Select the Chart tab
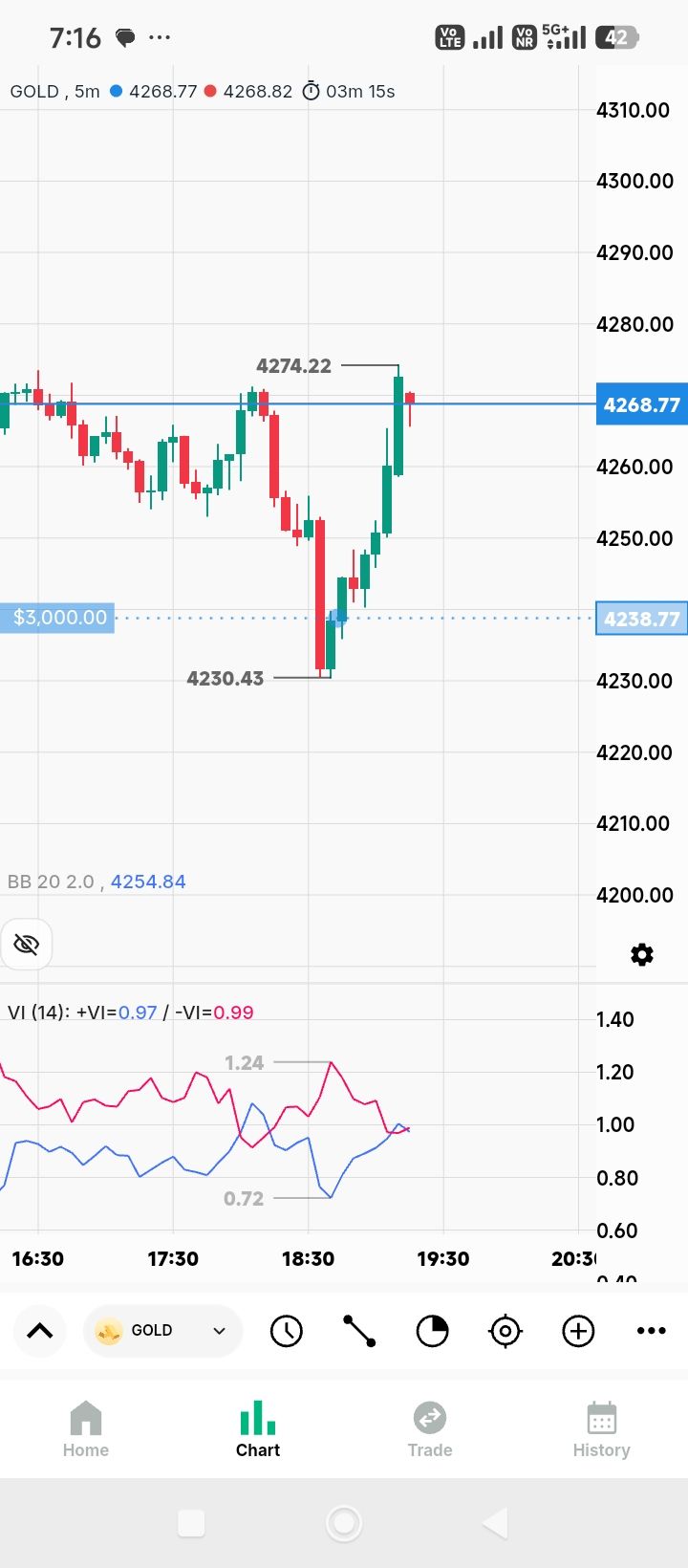This screenshot has width=688, height=1568. [x=258, y=1430]
